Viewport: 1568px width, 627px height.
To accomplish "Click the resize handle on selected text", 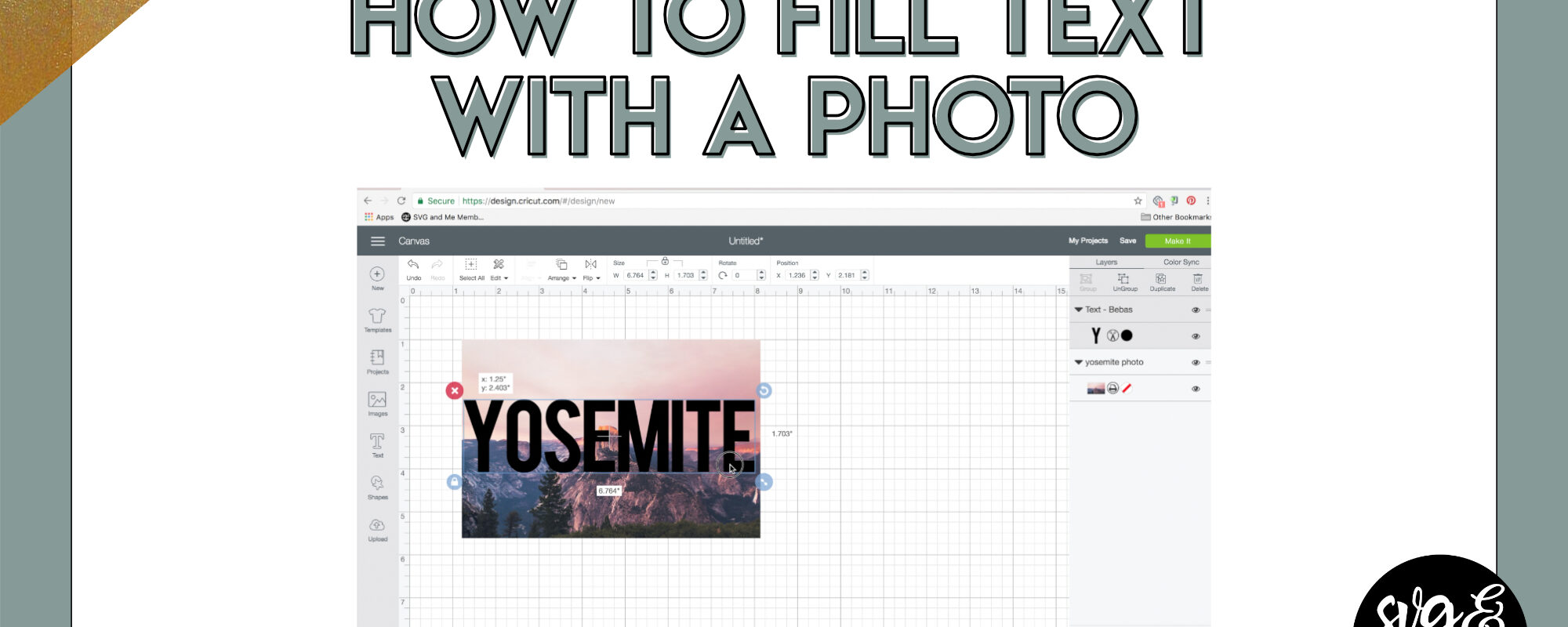I will pos(764,482).
